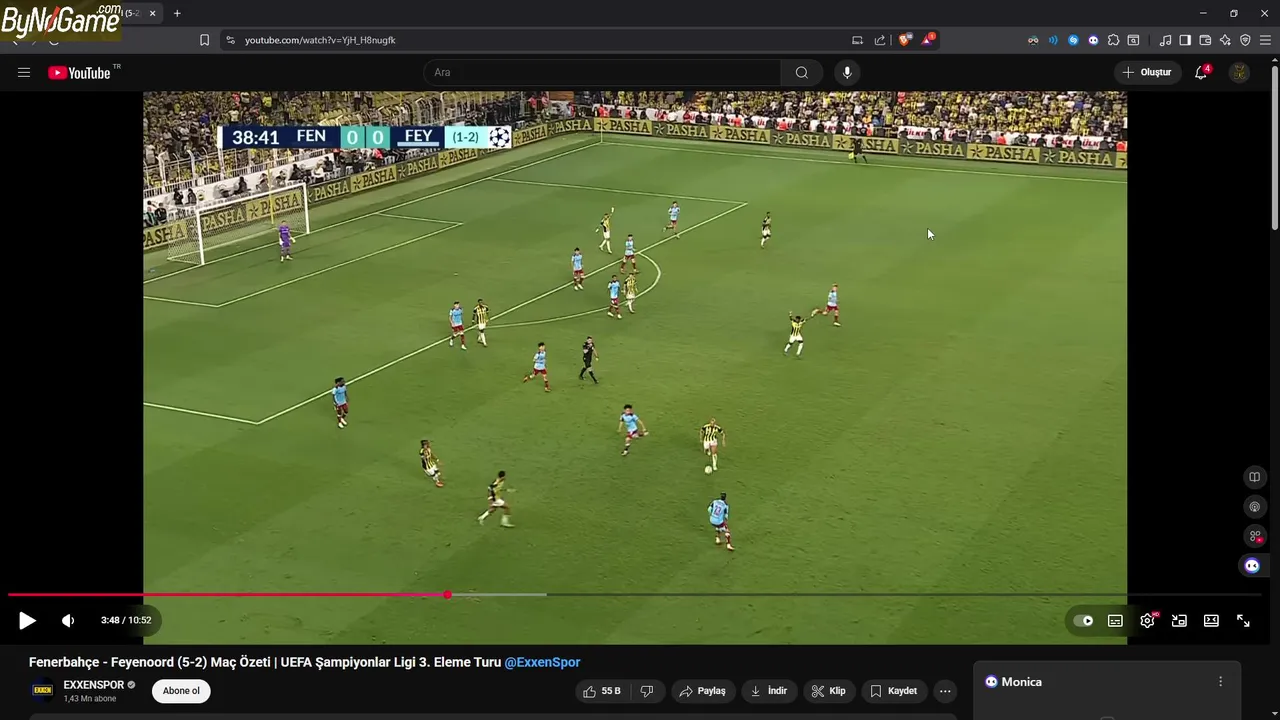Click the volume sound-wave extension icon
This screenshot has height=720, width=1280.
point(1053,40)
